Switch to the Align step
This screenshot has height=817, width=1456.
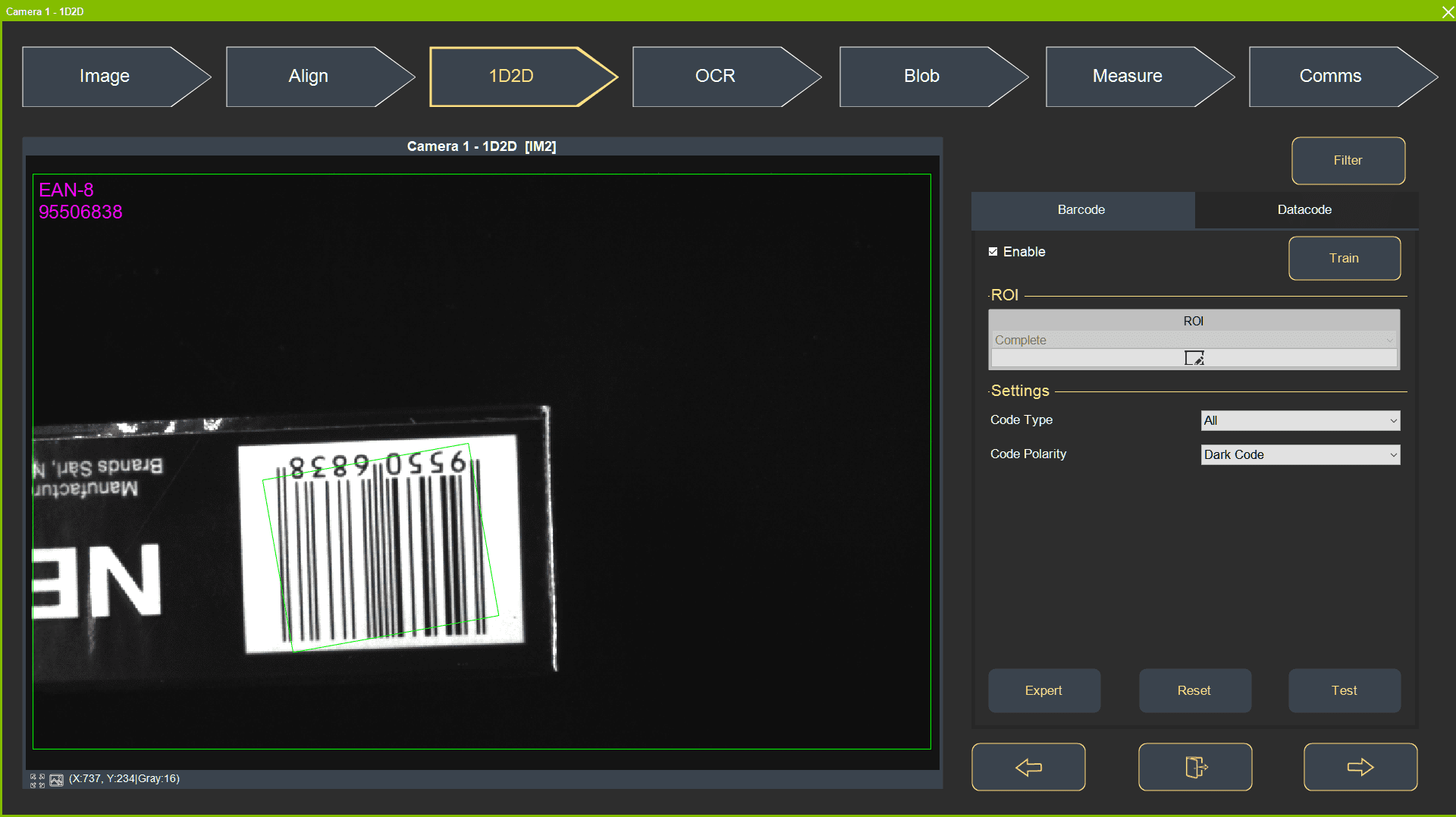point(320,77)
